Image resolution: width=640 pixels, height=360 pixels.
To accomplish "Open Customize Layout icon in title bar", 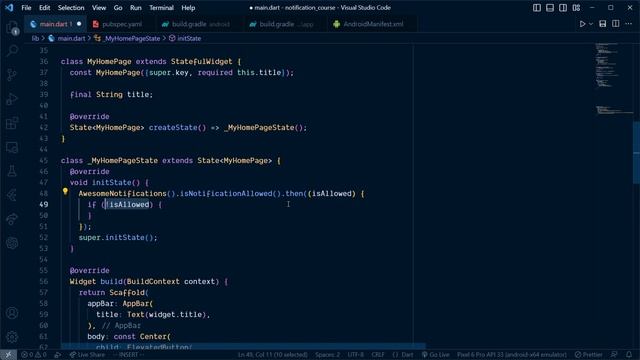I will pos(576,8).
